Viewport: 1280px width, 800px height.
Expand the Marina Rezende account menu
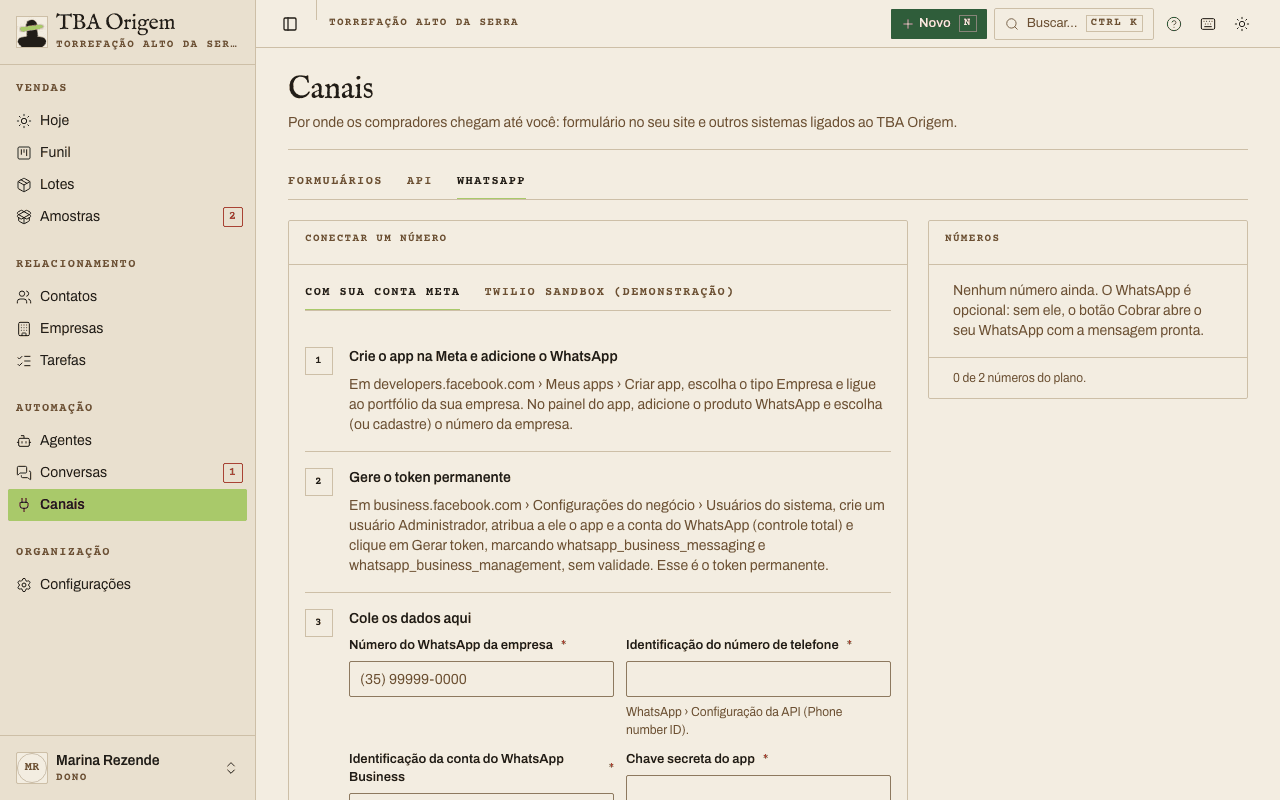point(127,768)
